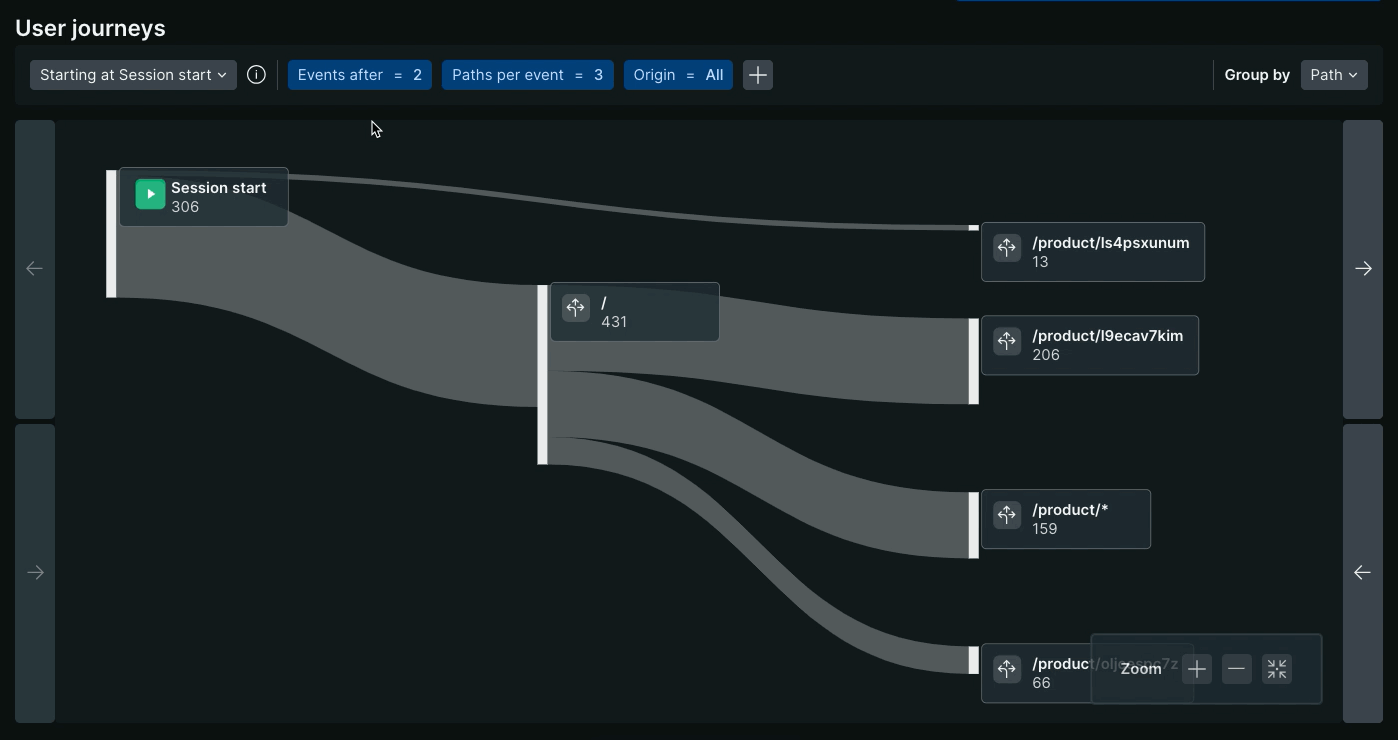Open the Group by Path dropdown
Image resolution: width=1398 pixels, height=740 pixels.
pos(1333,74)
